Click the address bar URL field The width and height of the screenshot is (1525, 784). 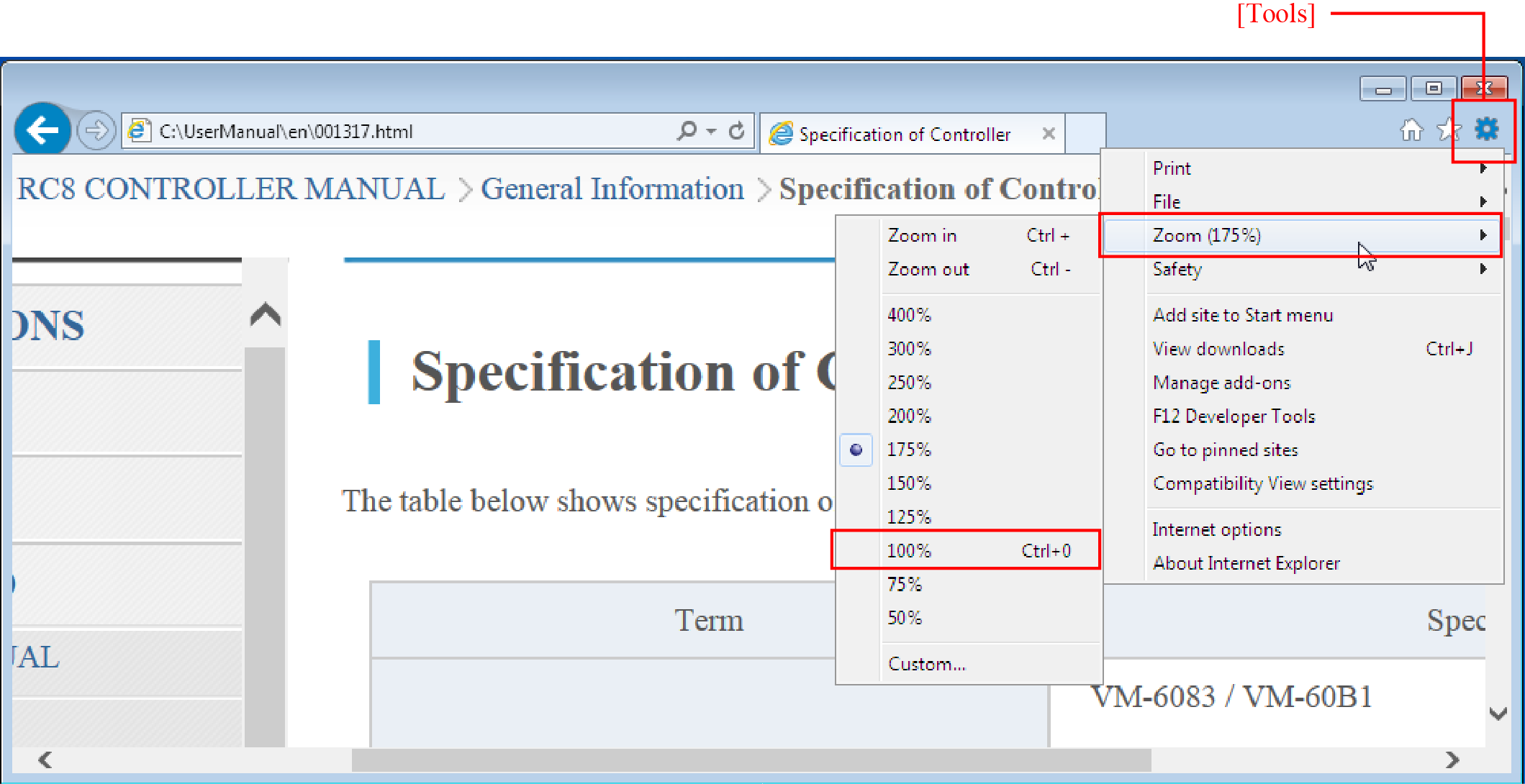click(x=403, y=132)
